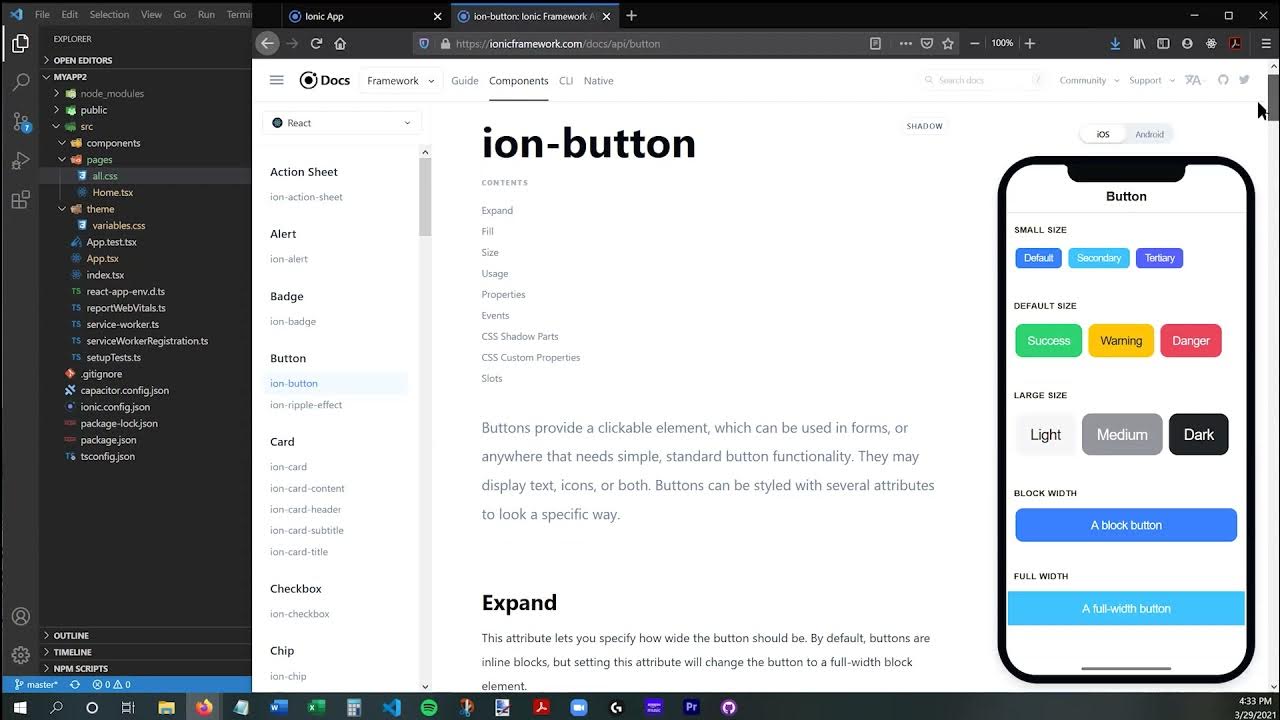Open the Guide tab in docs header

(x=464, y=81)
